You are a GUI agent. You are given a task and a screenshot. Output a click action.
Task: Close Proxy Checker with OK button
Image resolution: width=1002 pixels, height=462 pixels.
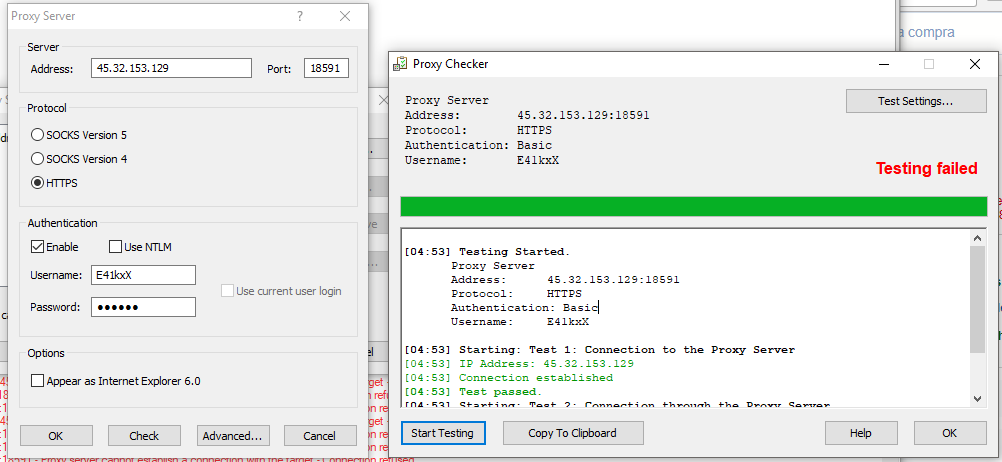(950, 433)
